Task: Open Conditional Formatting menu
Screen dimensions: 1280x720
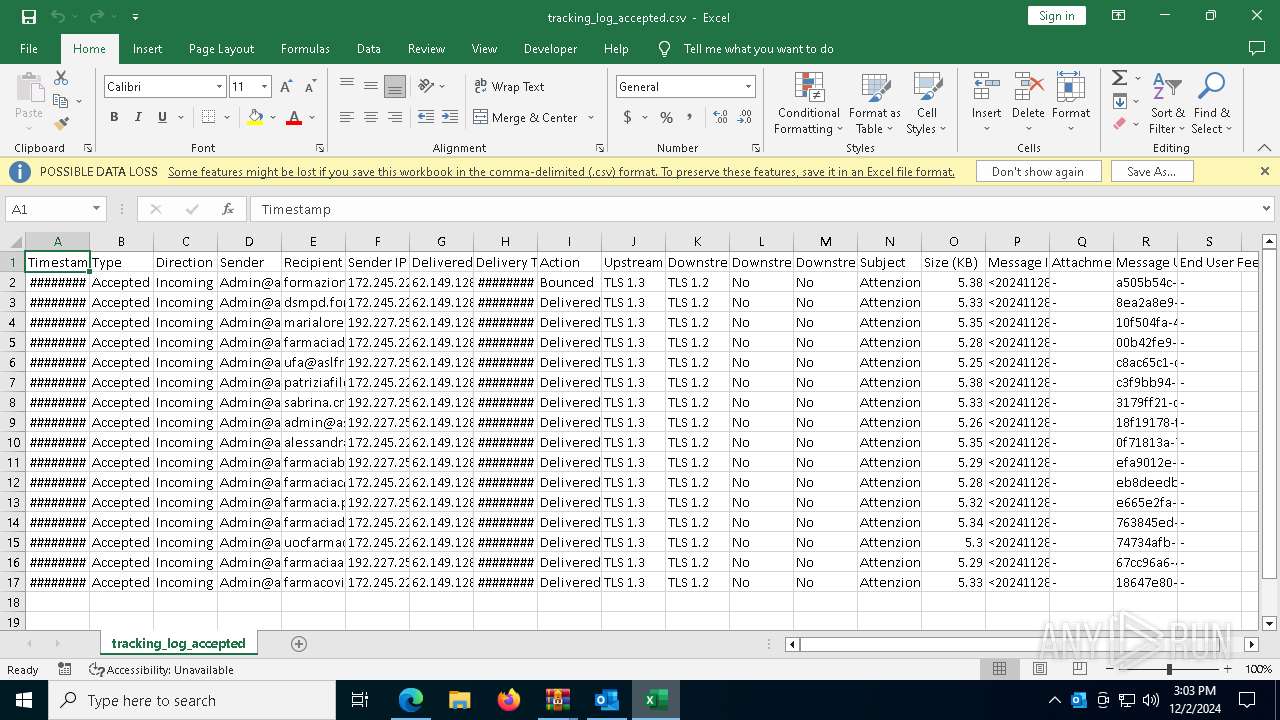Action: click(808, 104)
